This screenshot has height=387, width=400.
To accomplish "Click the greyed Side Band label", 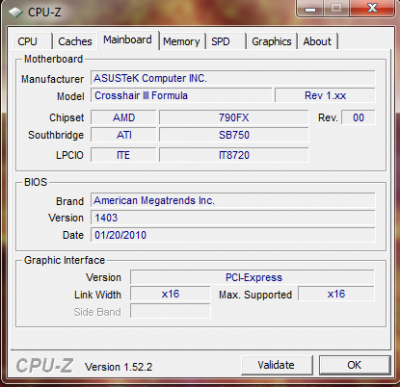I will click(97, 312).
